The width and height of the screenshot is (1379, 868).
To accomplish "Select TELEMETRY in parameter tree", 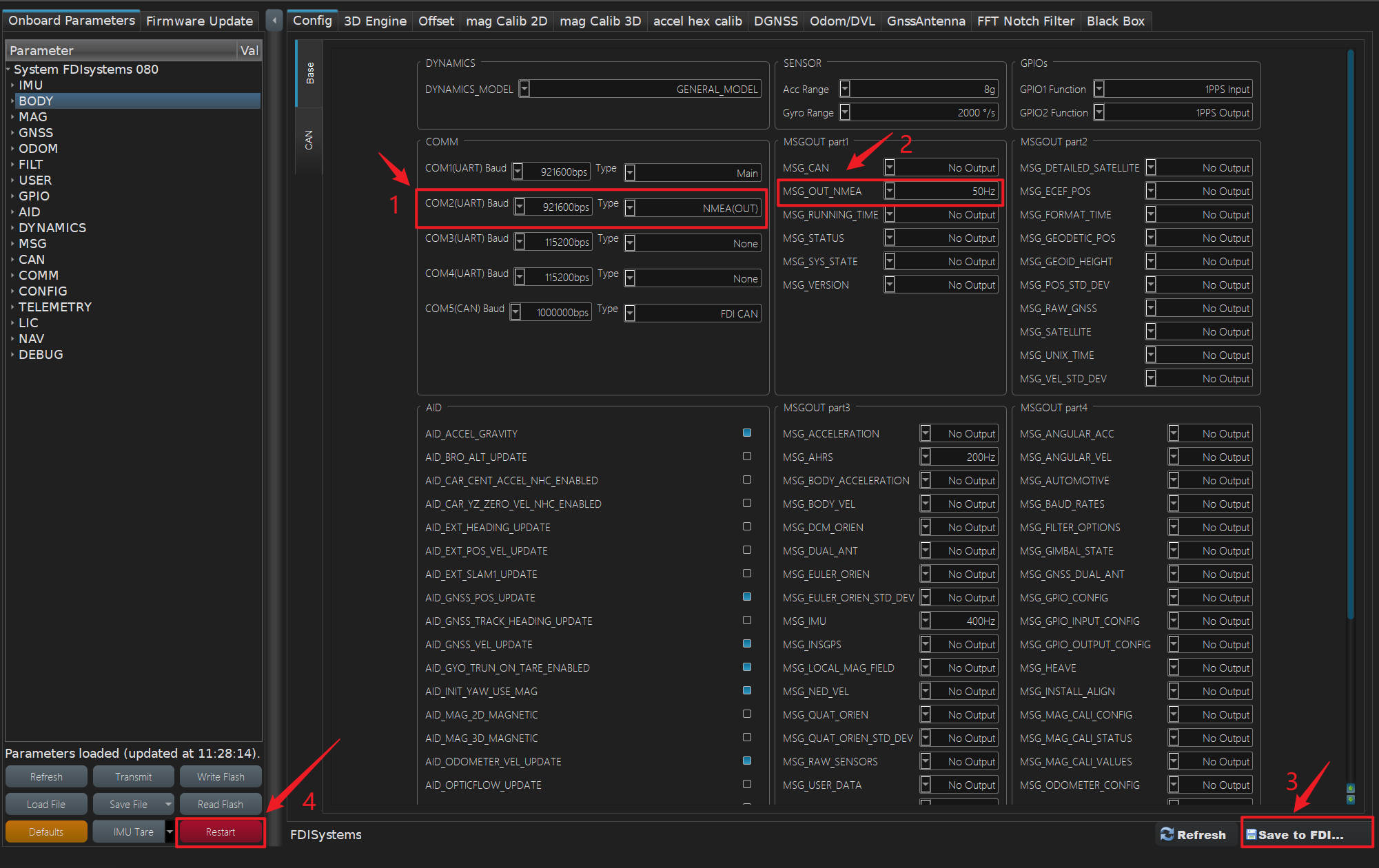I will pos(55,307).
